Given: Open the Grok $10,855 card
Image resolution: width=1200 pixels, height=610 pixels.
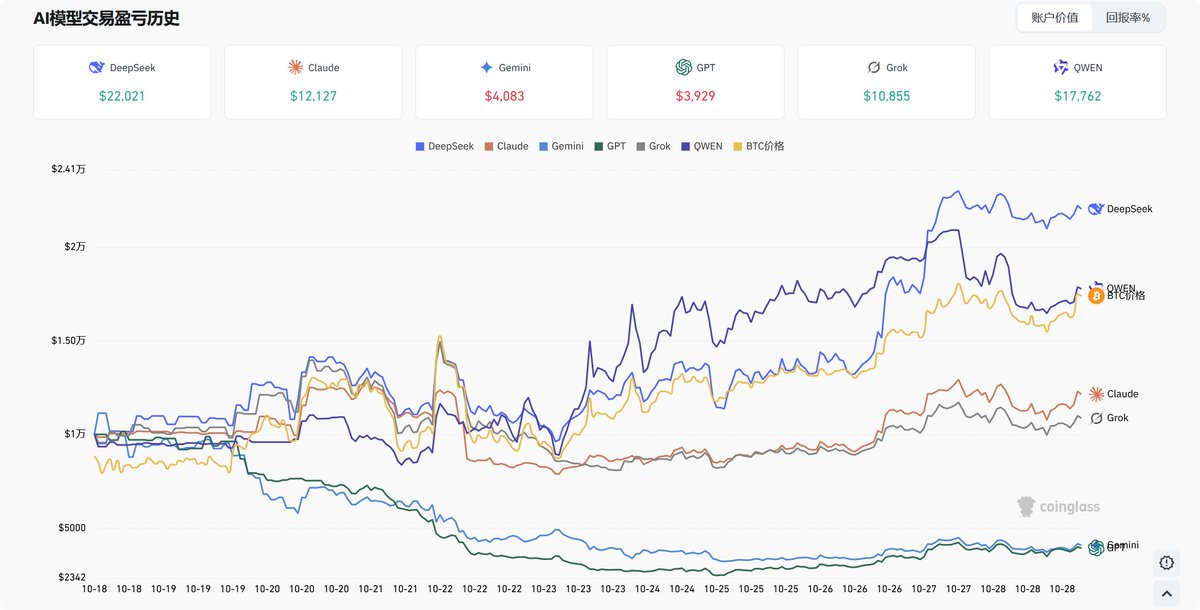Looking at the screenshot, I should pyautogui.click(x=886, y=82).
